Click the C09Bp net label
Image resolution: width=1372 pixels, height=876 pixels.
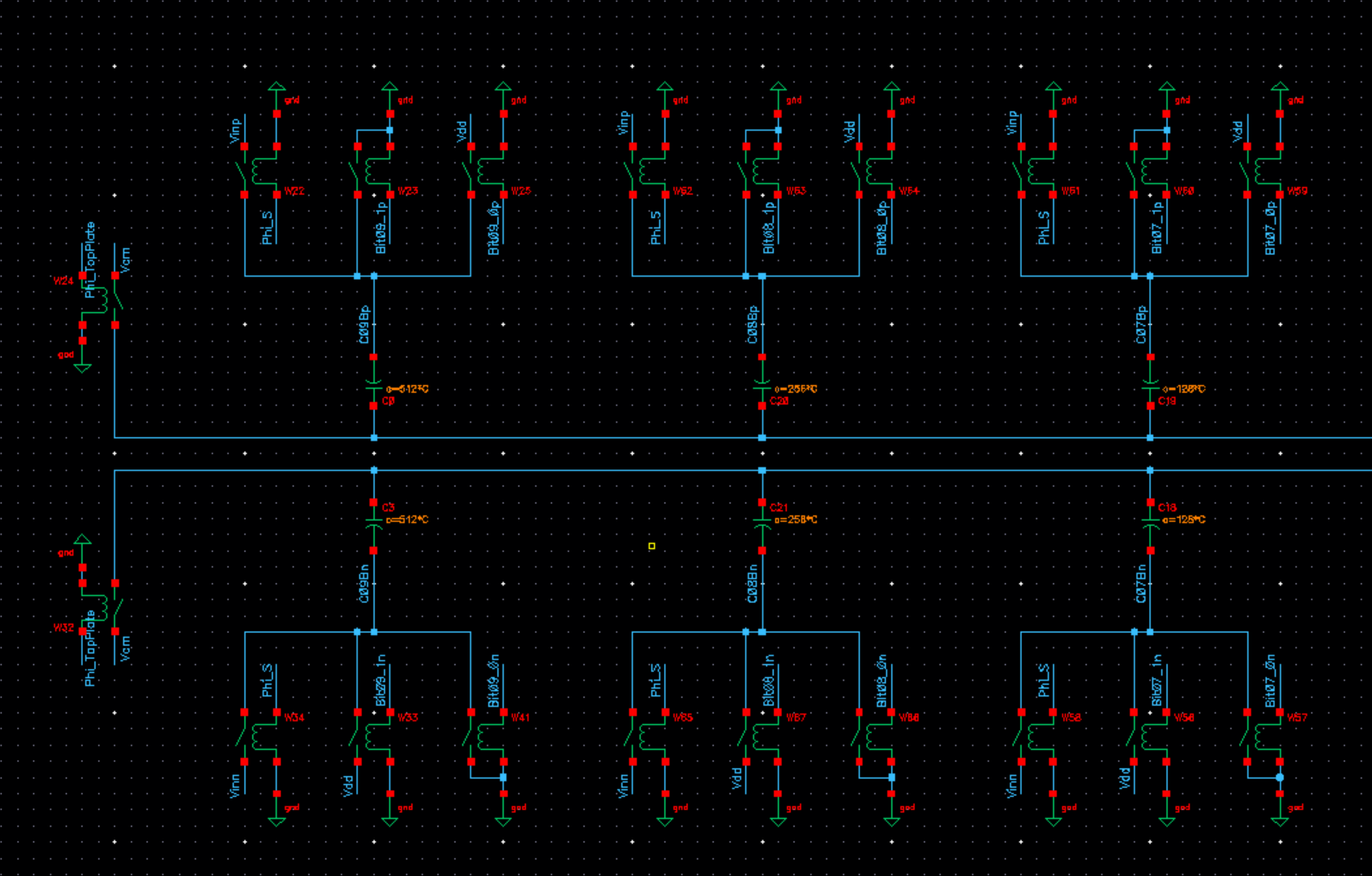pyautogui.click(x=365, y=324)
